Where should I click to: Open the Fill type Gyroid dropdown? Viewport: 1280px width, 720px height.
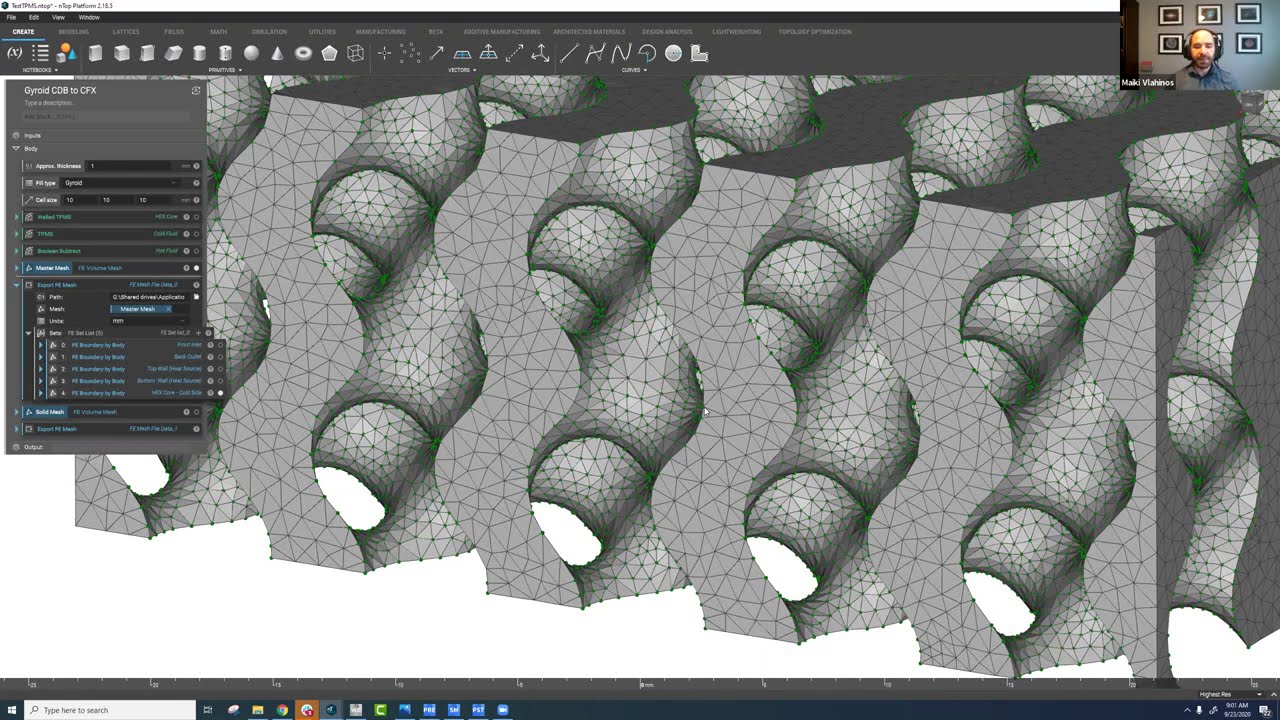pos(123,183)
